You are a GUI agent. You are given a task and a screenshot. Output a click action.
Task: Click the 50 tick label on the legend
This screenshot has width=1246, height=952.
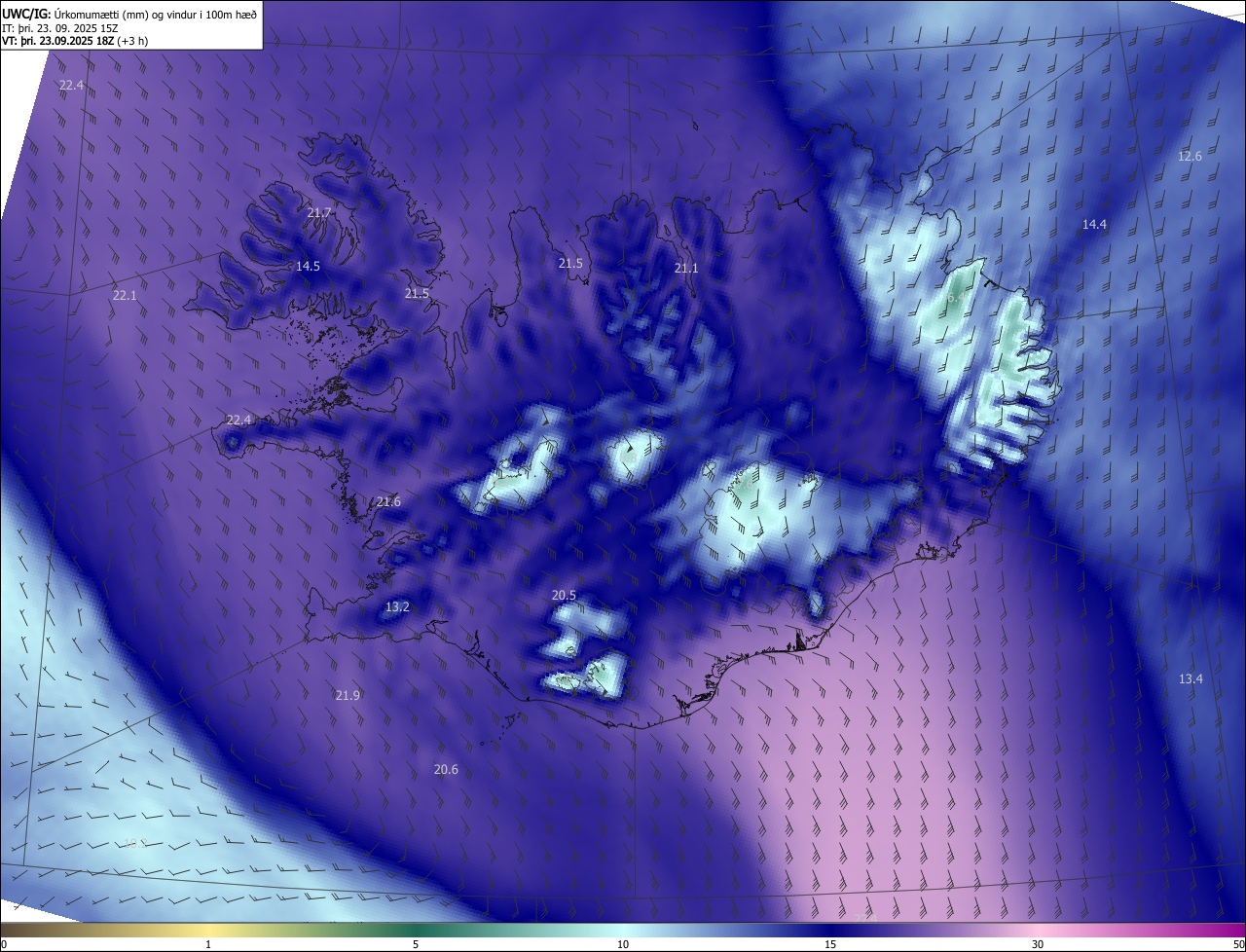[1238, 944]
